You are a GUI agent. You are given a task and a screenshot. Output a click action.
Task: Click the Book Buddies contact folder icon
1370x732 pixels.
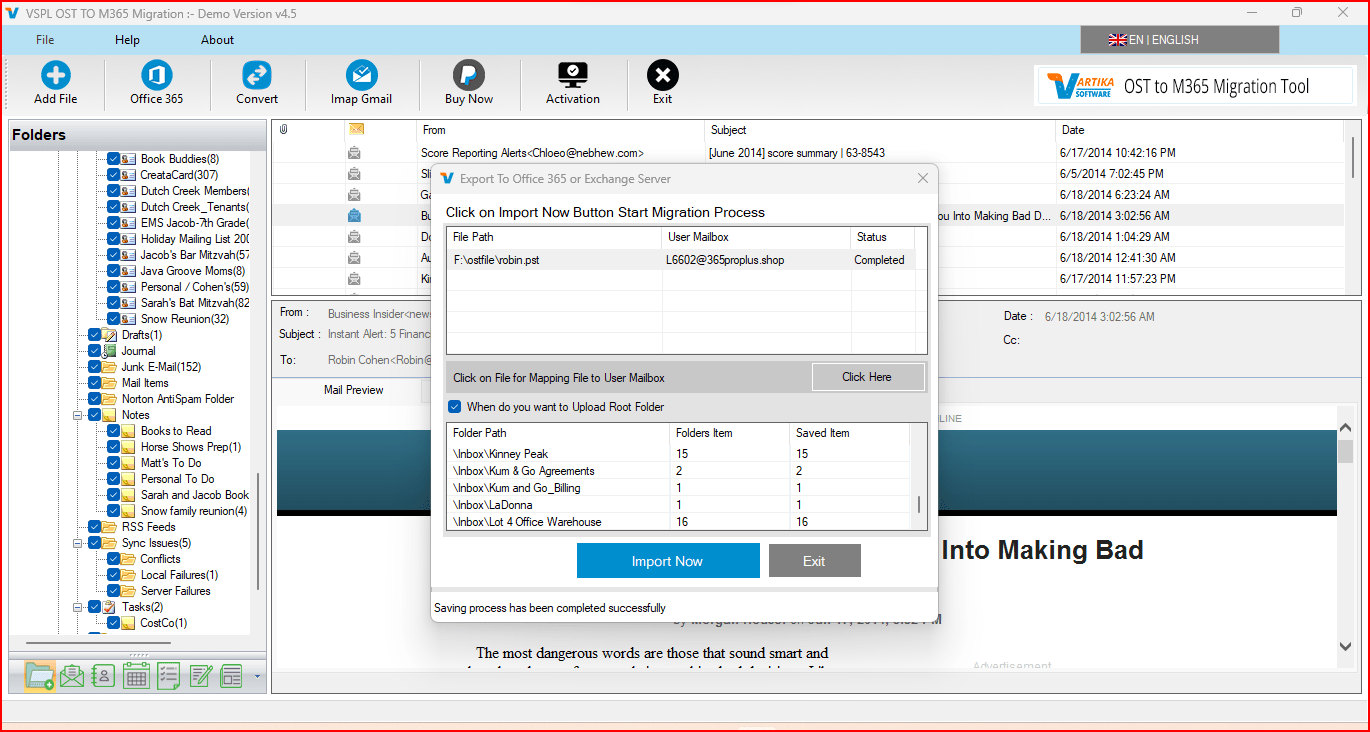pyautogui.click(x=129, y=159)
